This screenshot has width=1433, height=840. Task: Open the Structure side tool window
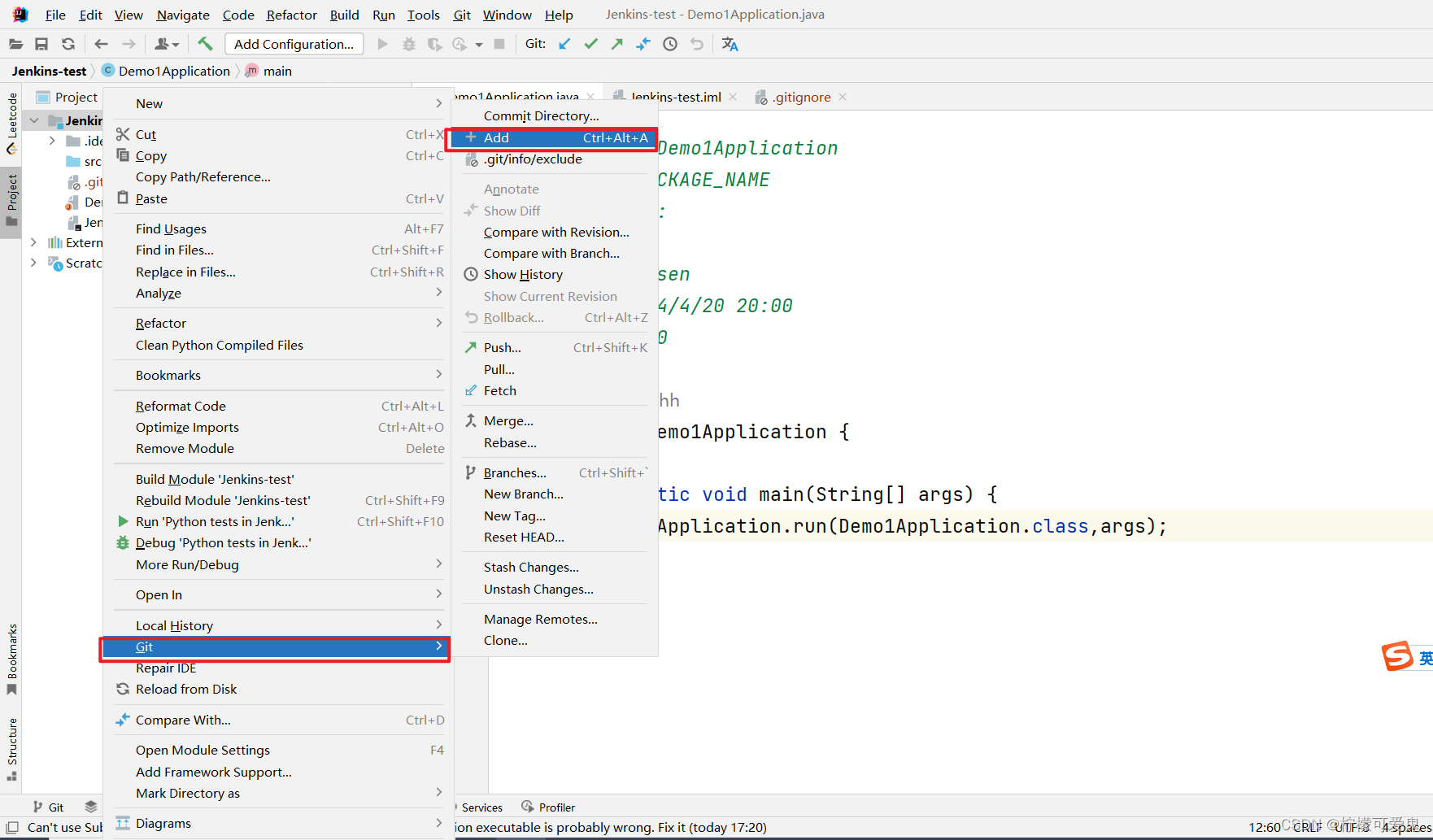[11, 749]
